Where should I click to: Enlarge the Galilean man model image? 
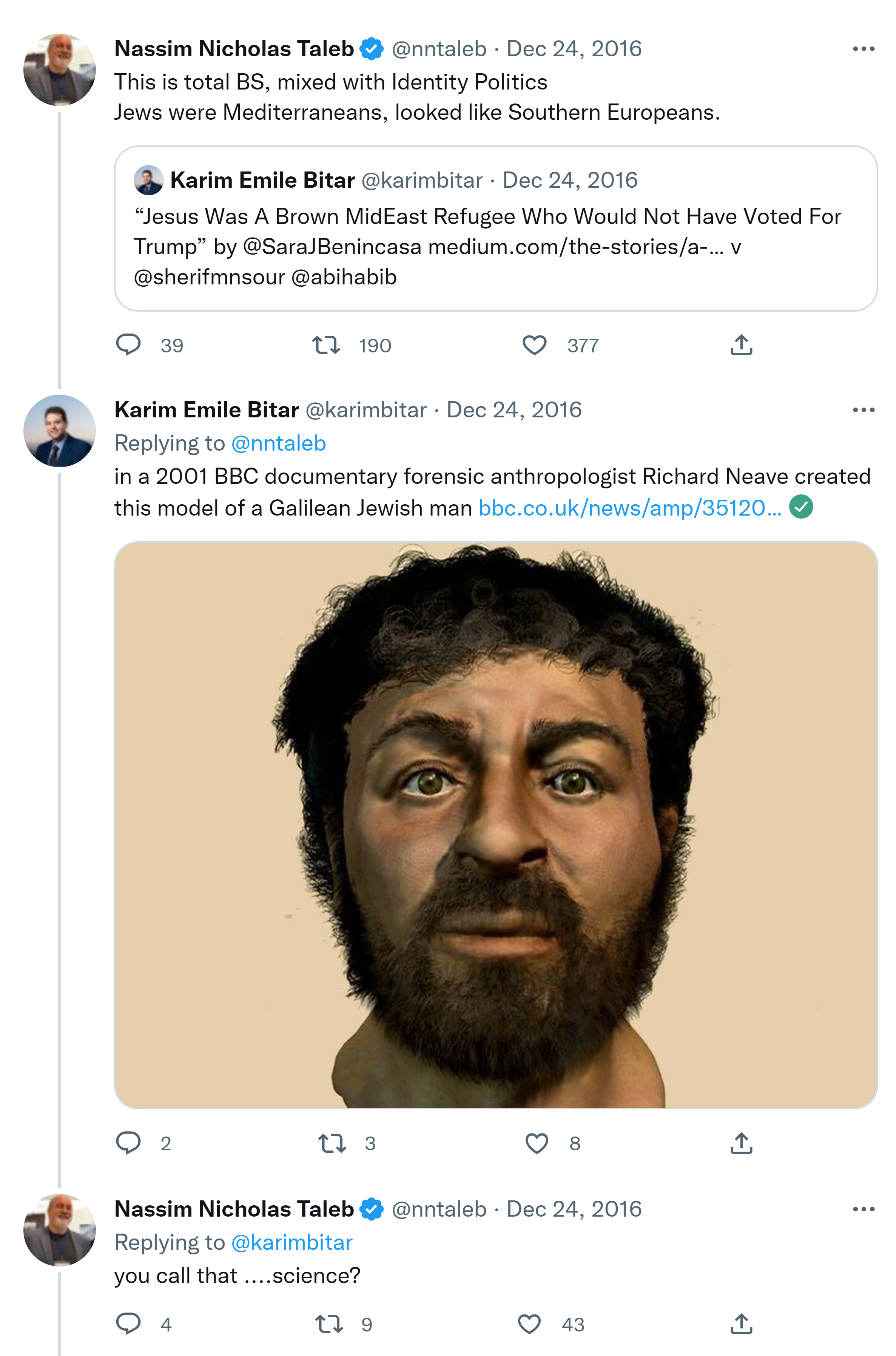(495, 824)
